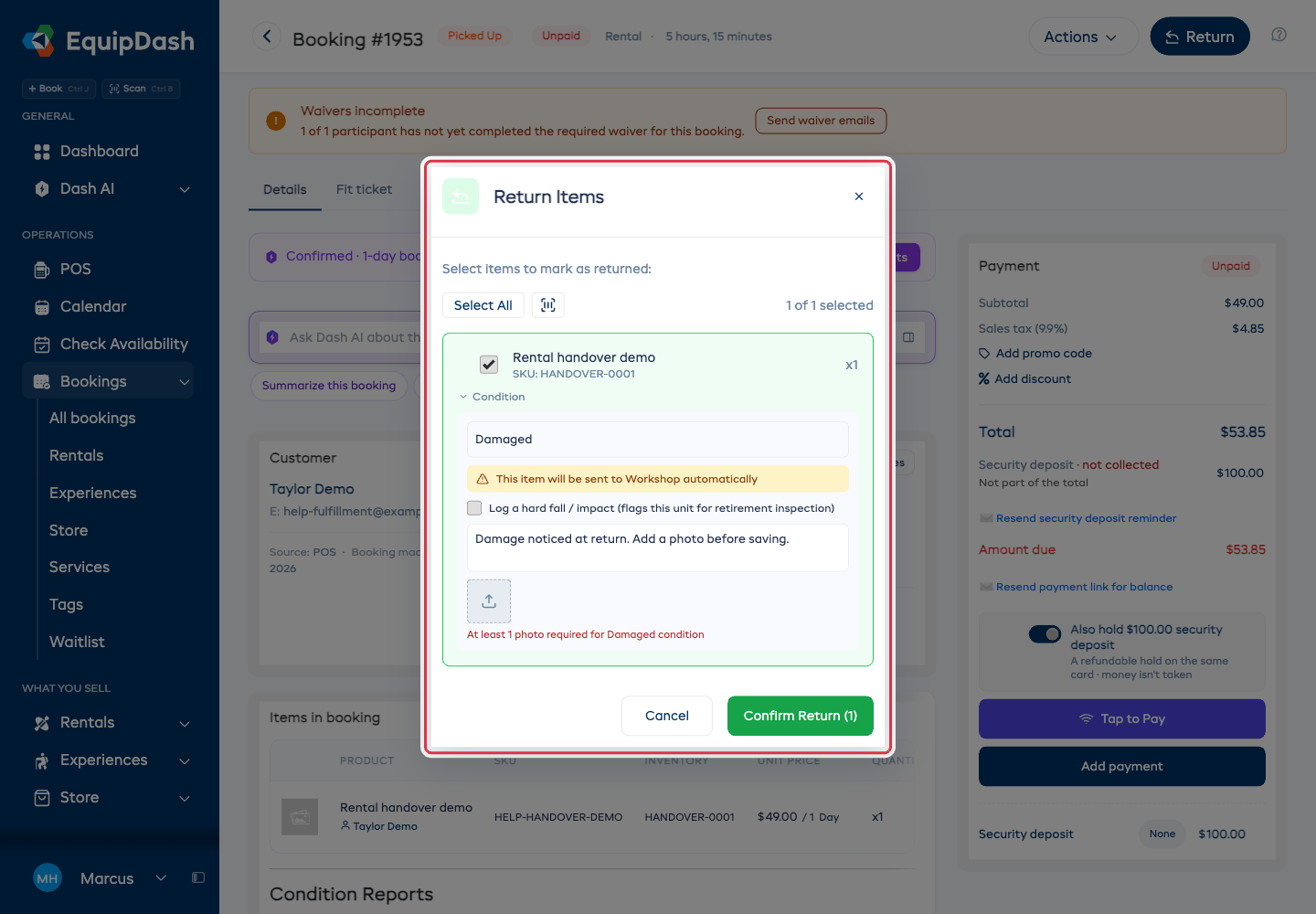Toggle the security deposit hold switch
Viewport: 1316px width, 914px height.
[x=1045, y=633]
